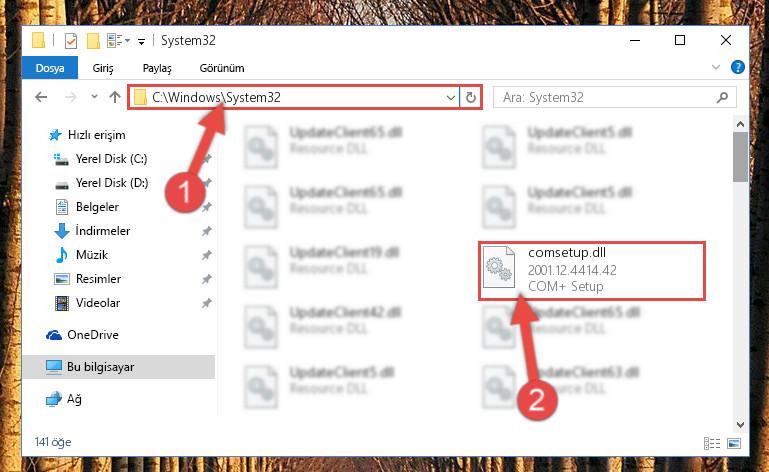The height and width of the screenshot is (472, 769).
Task: Switch to large icons view in status bar
Action: click(x=734, y=444)
